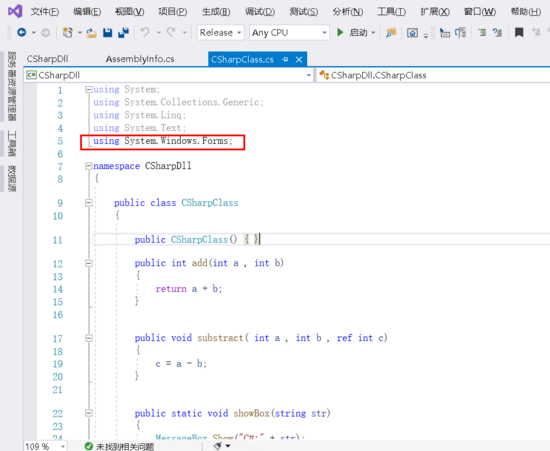Open the 视图(V) menu

129,12
